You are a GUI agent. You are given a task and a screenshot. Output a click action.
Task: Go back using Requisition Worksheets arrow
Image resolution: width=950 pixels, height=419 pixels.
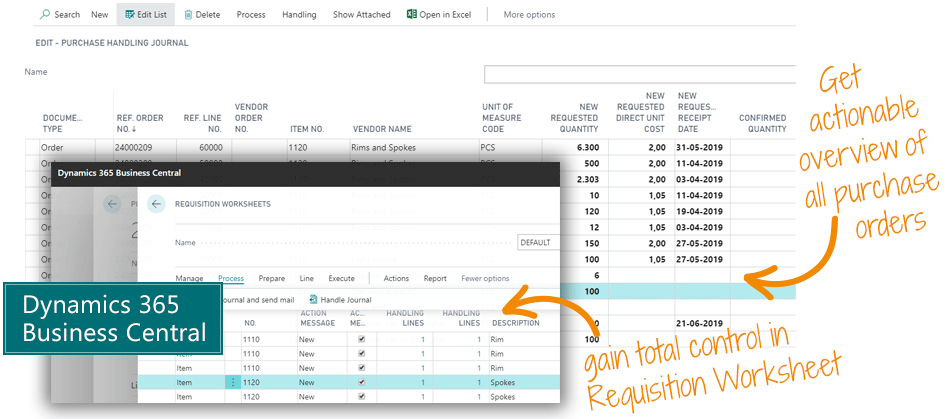click(x=156, y=204)
